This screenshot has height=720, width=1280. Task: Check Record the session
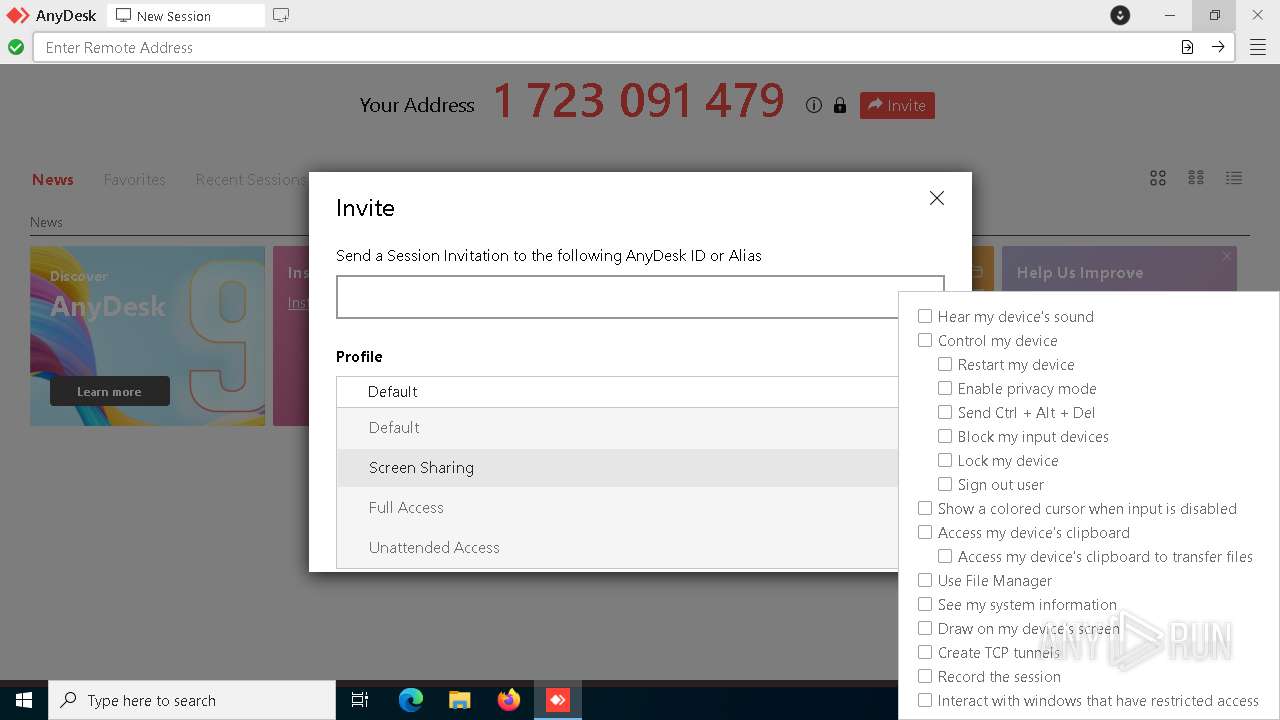(x=925, y=676)
